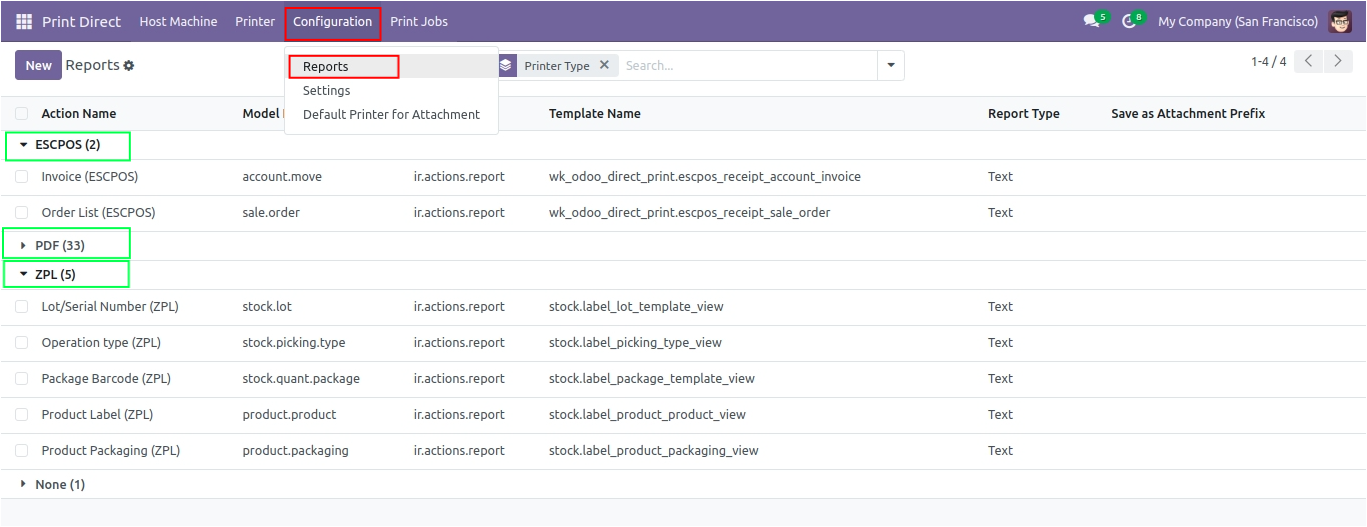Expand the None (1) group
The image size is (1367, 527).
52,485
